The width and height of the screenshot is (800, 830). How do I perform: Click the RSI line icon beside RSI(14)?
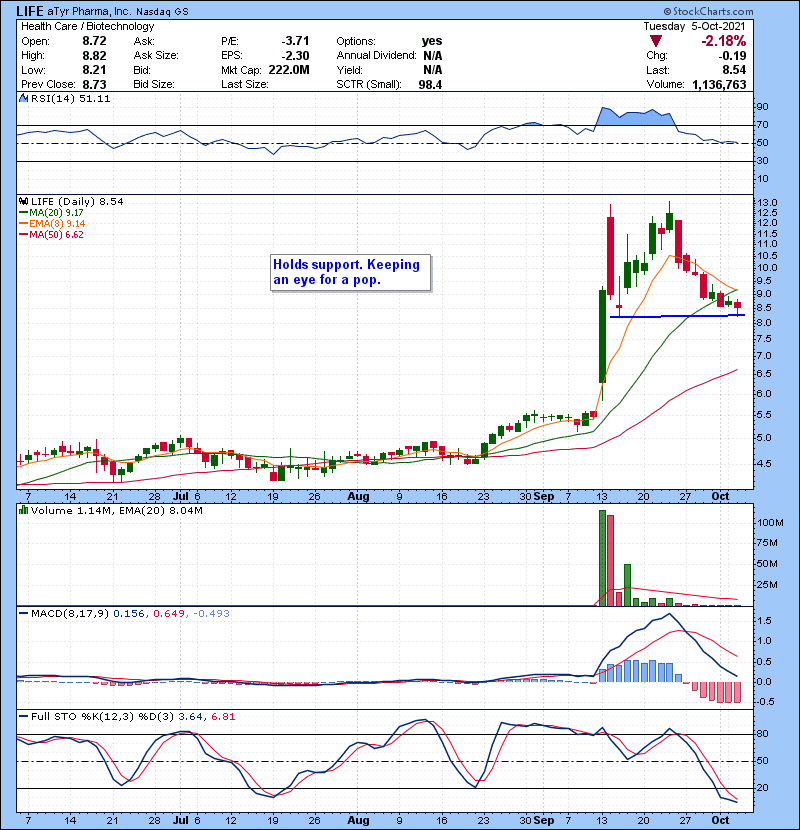point(23,98)
